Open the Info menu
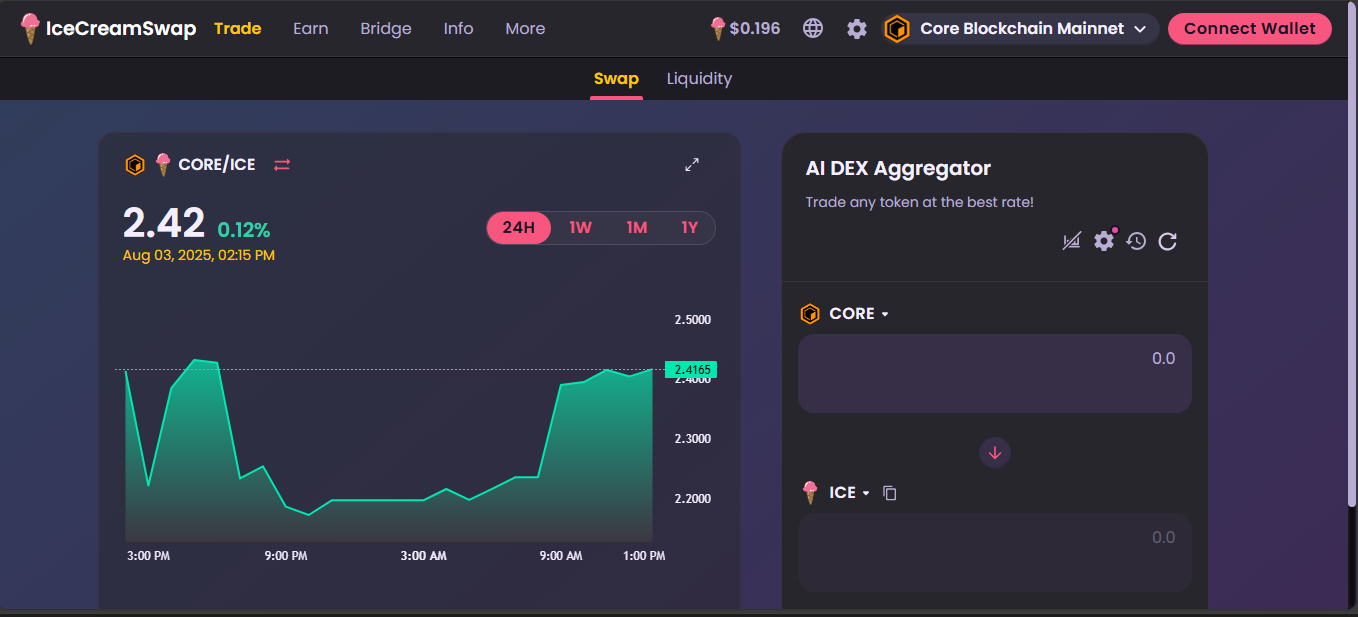The width and height of the screenshot is (1358, 617). [x=458, y=28]
